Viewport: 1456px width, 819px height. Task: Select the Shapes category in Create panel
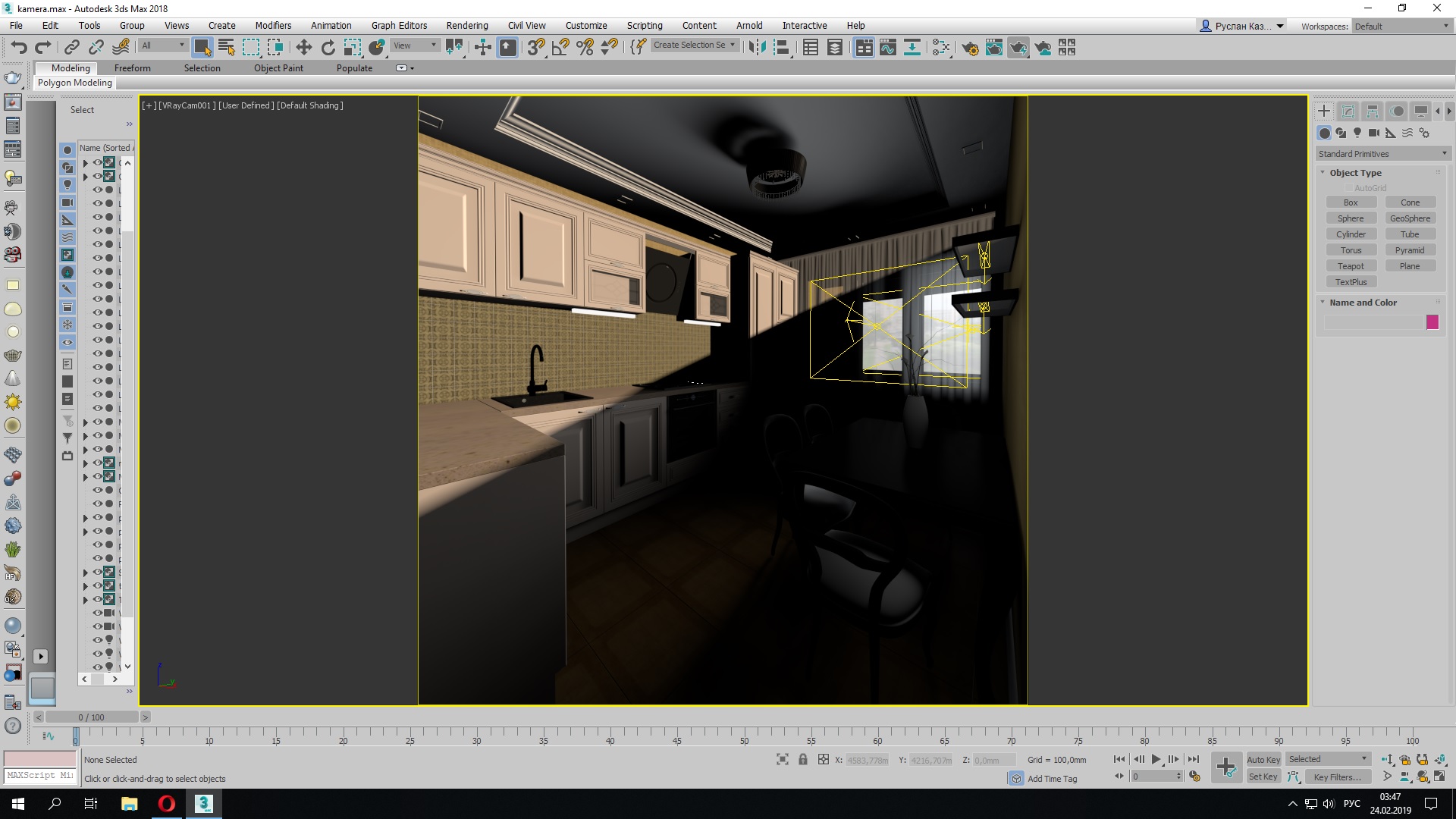pos(1341,133)
